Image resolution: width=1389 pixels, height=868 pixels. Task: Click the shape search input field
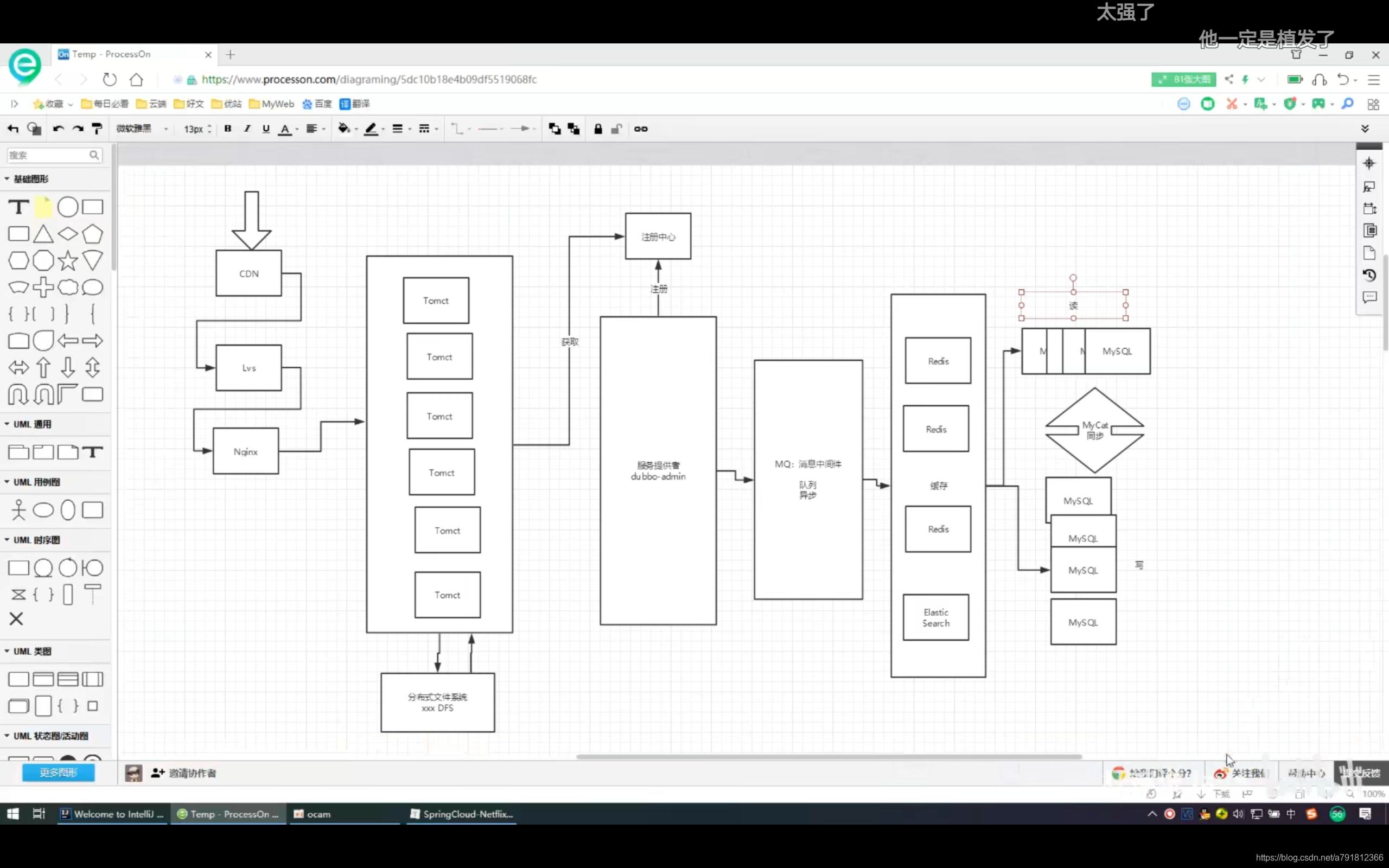54,155
